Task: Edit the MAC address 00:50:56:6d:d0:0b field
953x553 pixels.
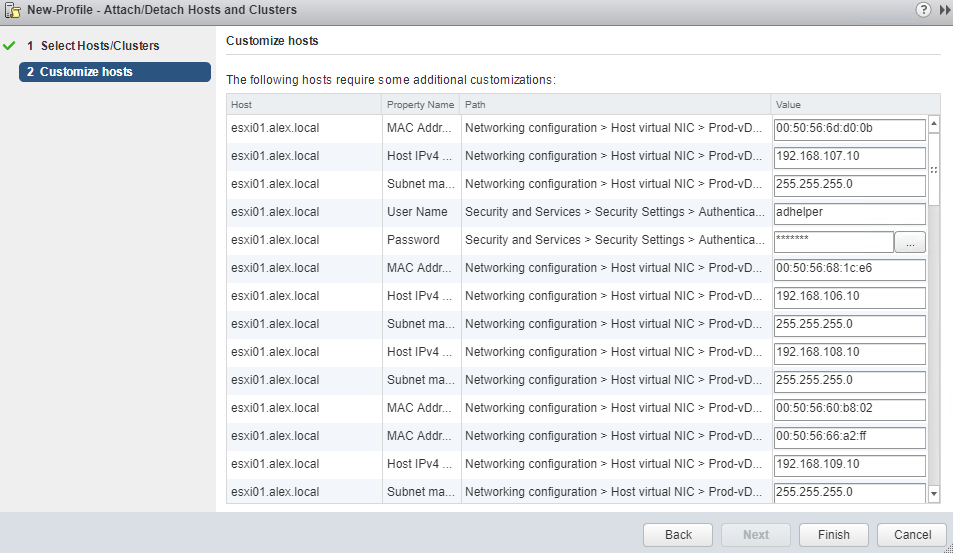Action: pyautogui.click(x=849, y=129)
